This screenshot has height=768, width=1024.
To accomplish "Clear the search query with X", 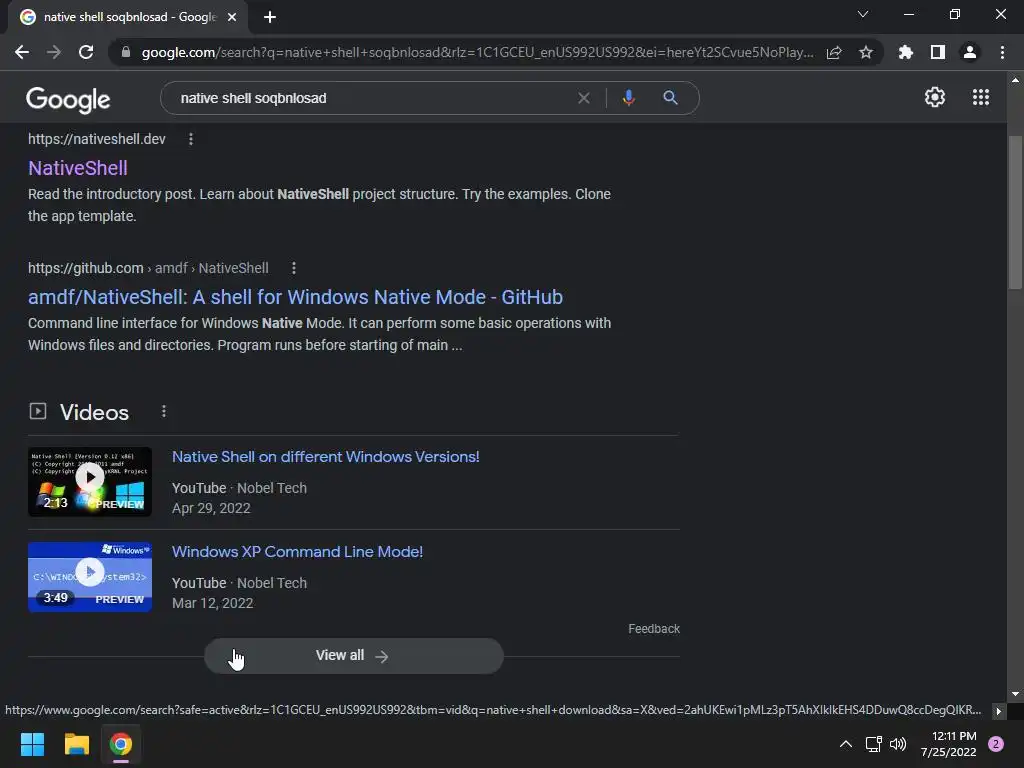I will (584, 98).
